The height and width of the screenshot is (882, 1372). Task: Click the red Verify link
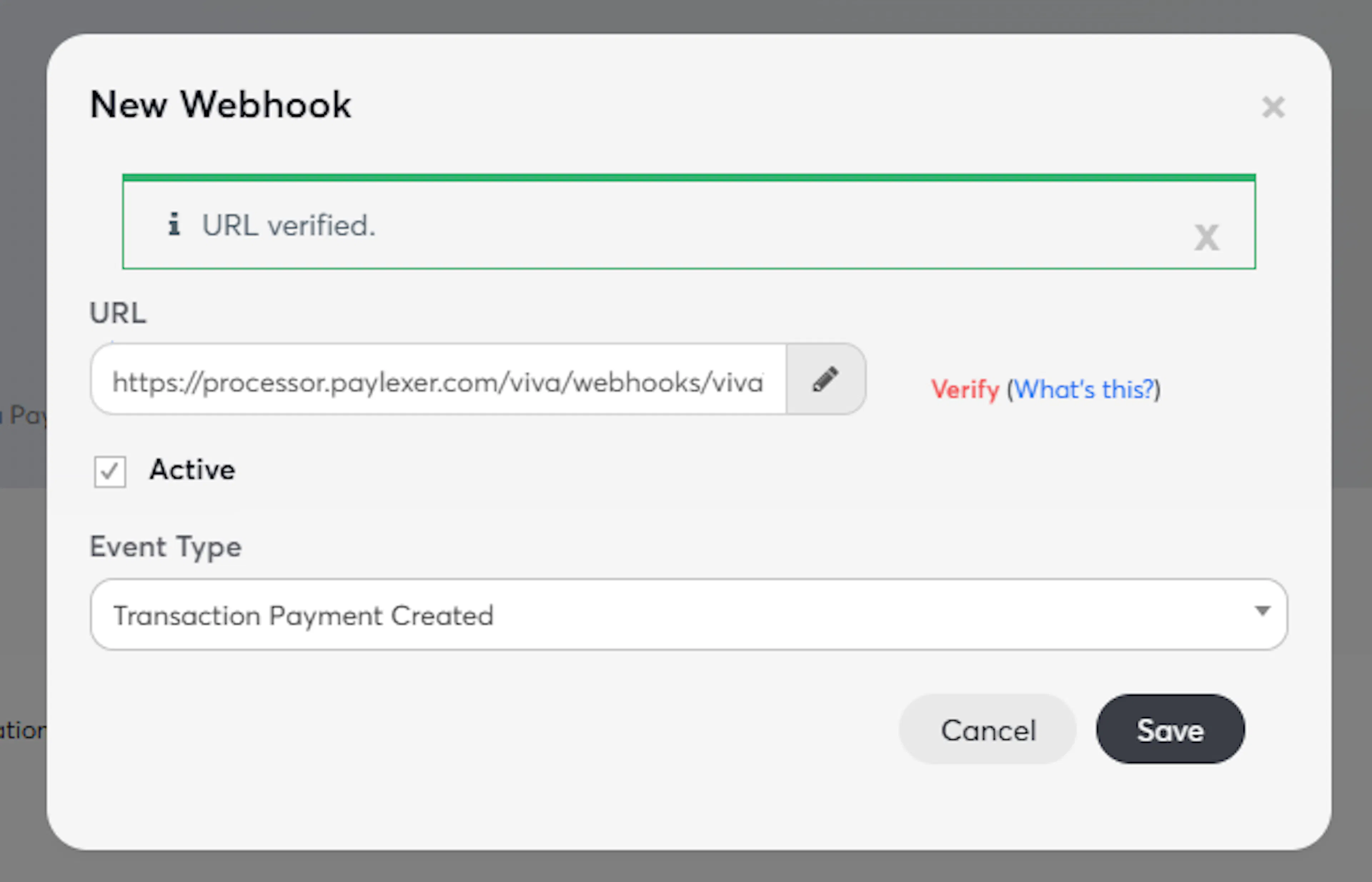964,390
